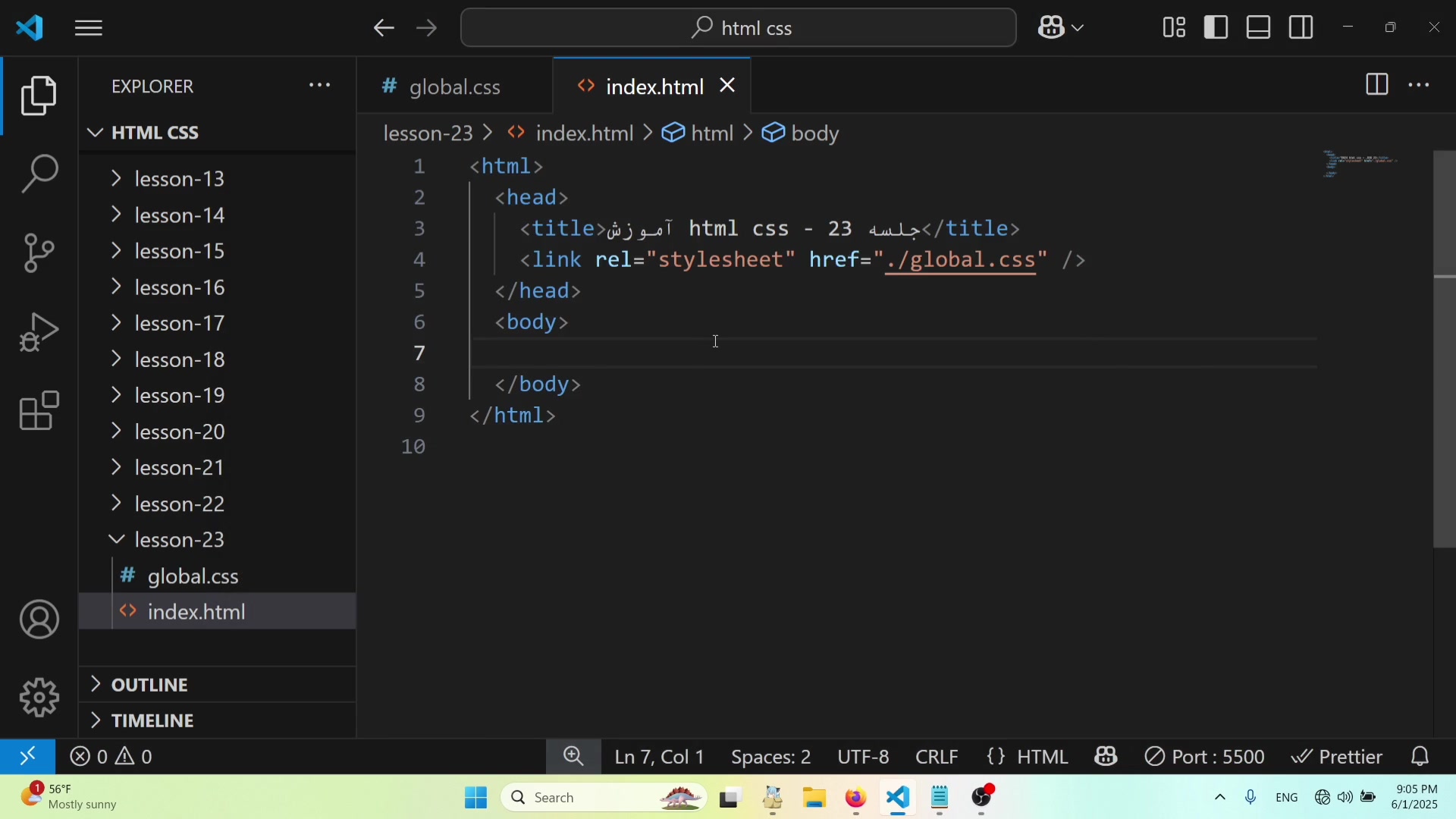Click the notifications bell in status bar
The width and height of the screenshot is (1456, 819).
click(x=1420, y=756)
